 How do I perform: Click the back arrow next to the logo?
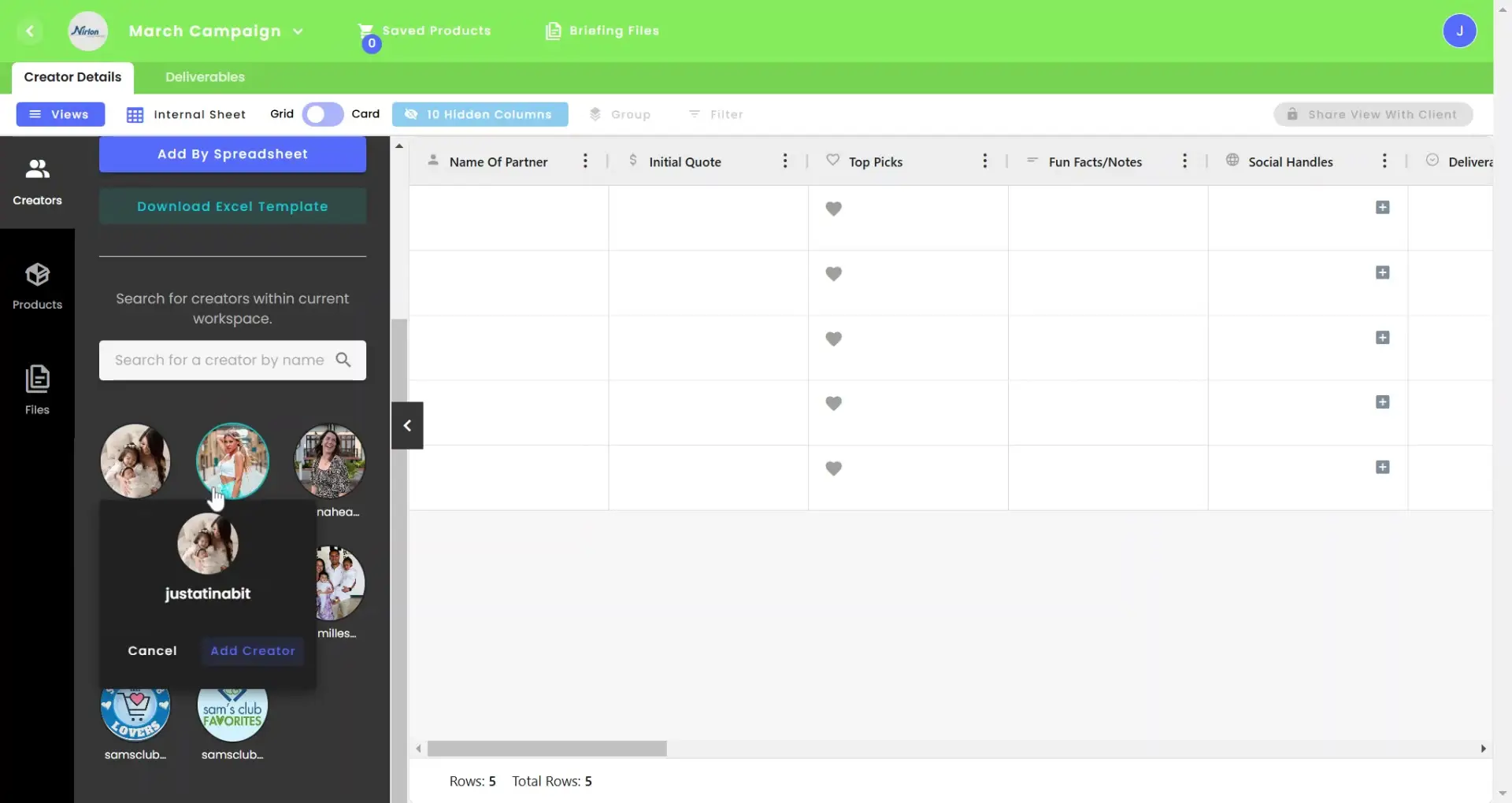31,31
